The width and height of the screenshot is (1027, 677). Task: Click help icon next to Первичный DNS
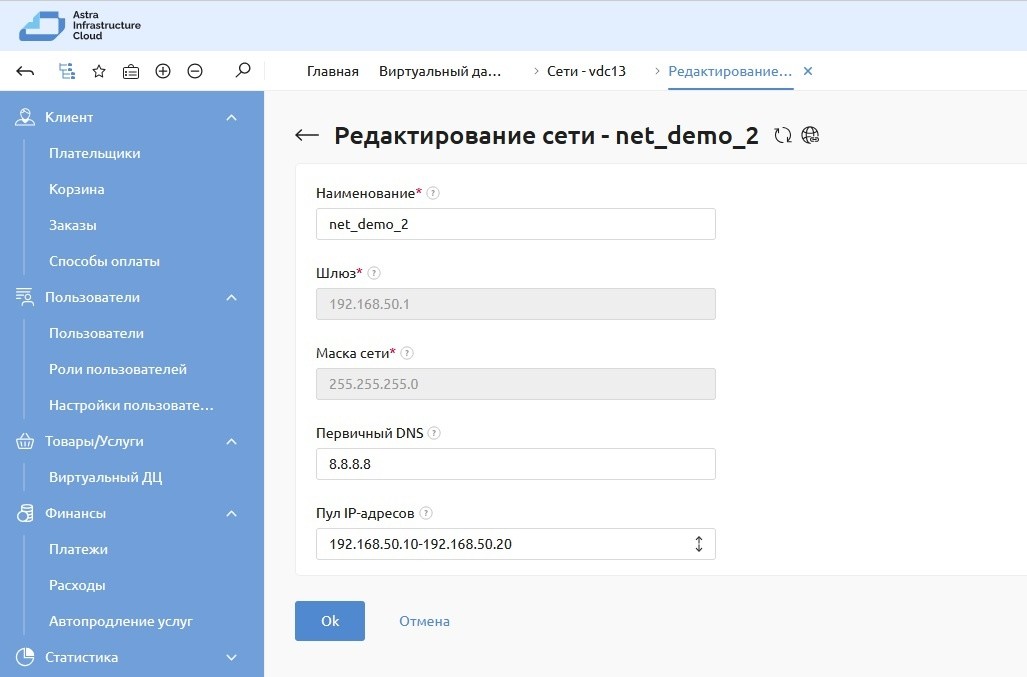click(434, 433)
